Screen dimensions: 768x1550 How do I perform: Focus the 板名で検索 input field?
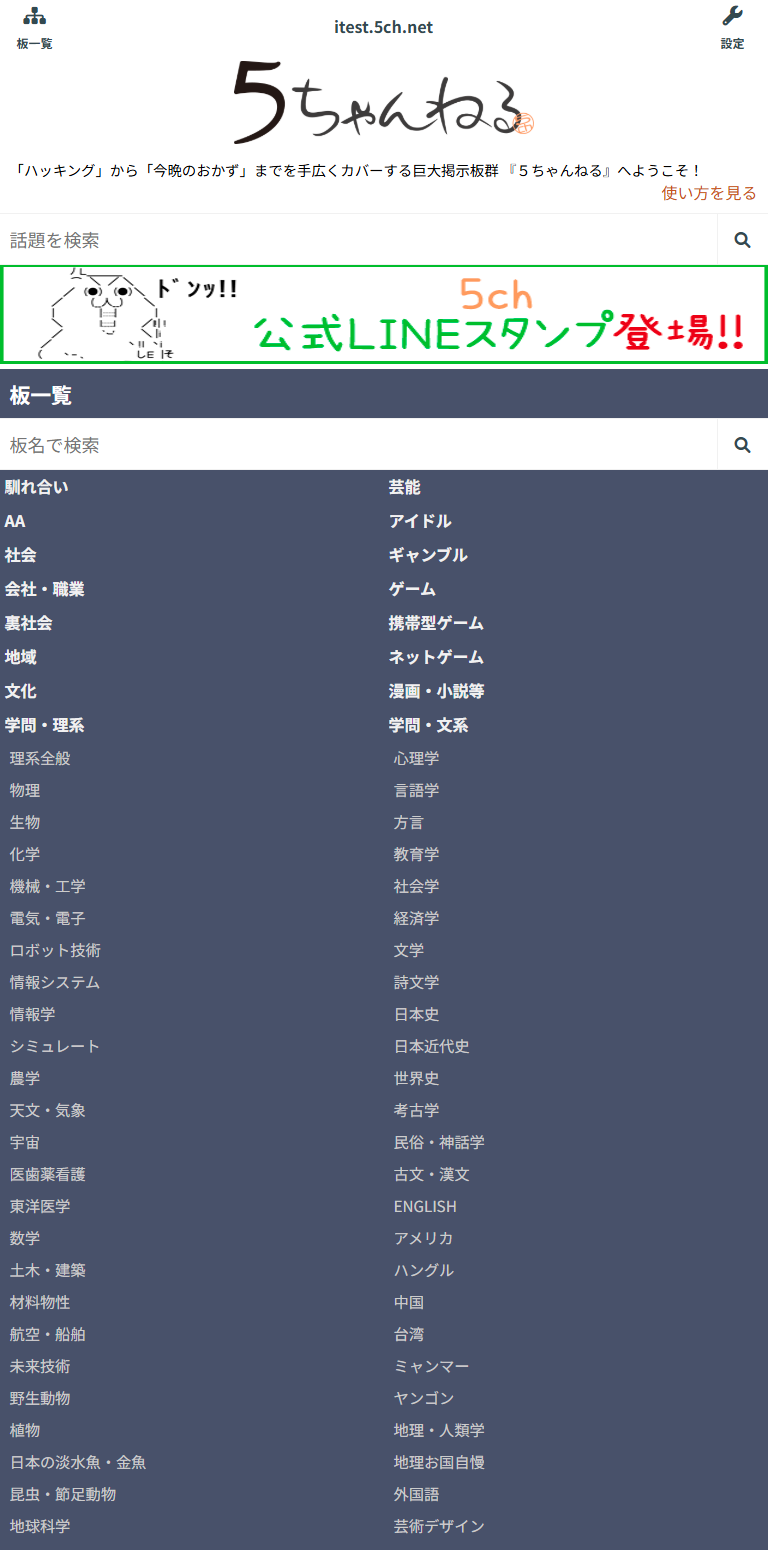(358, 445)
